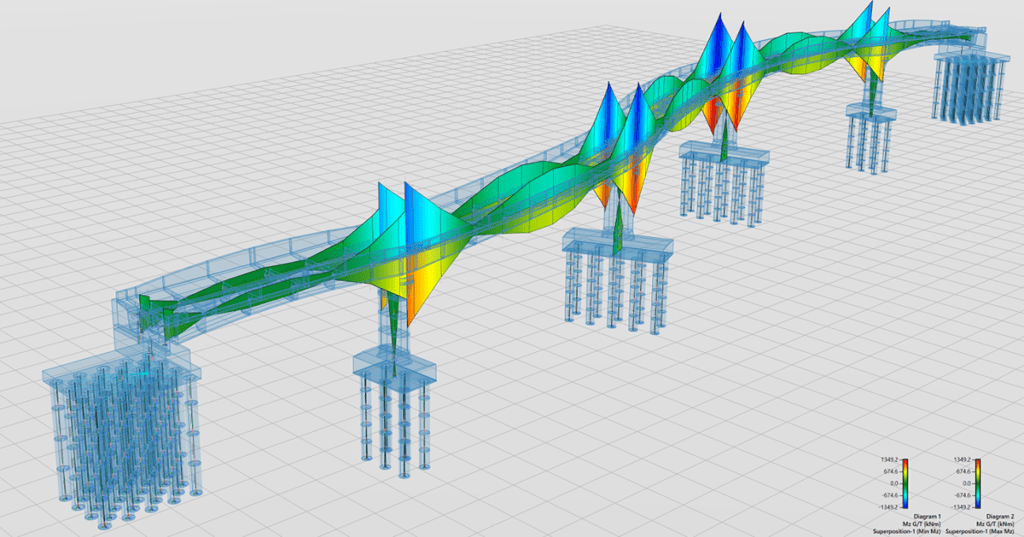Click the Diagram 1 color scale bar
Viewport: 1024px width, 537px height.
[906, 483]
